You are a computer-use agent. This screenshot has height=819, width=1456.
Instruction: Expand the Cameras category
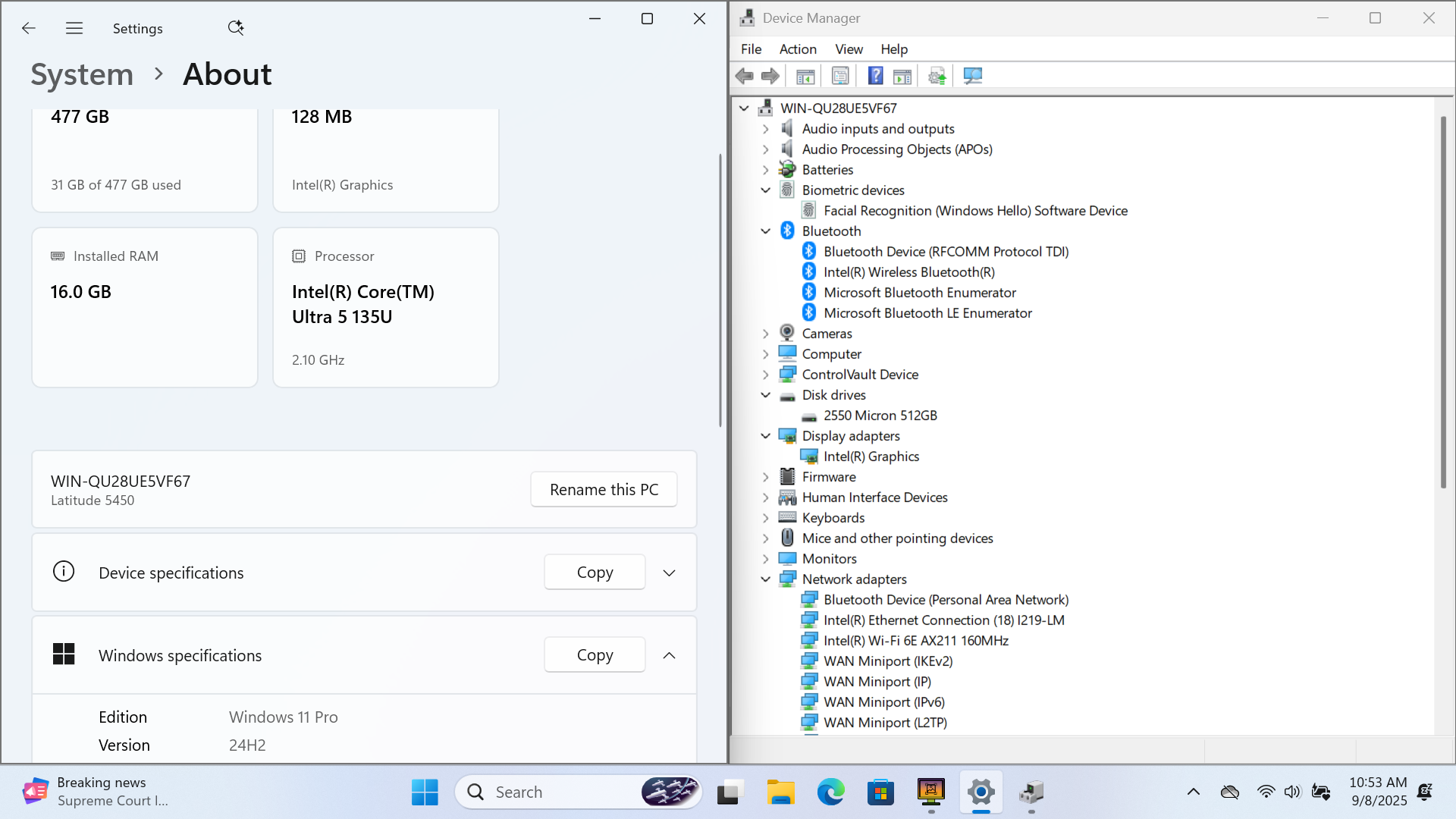tap(766, 334)
